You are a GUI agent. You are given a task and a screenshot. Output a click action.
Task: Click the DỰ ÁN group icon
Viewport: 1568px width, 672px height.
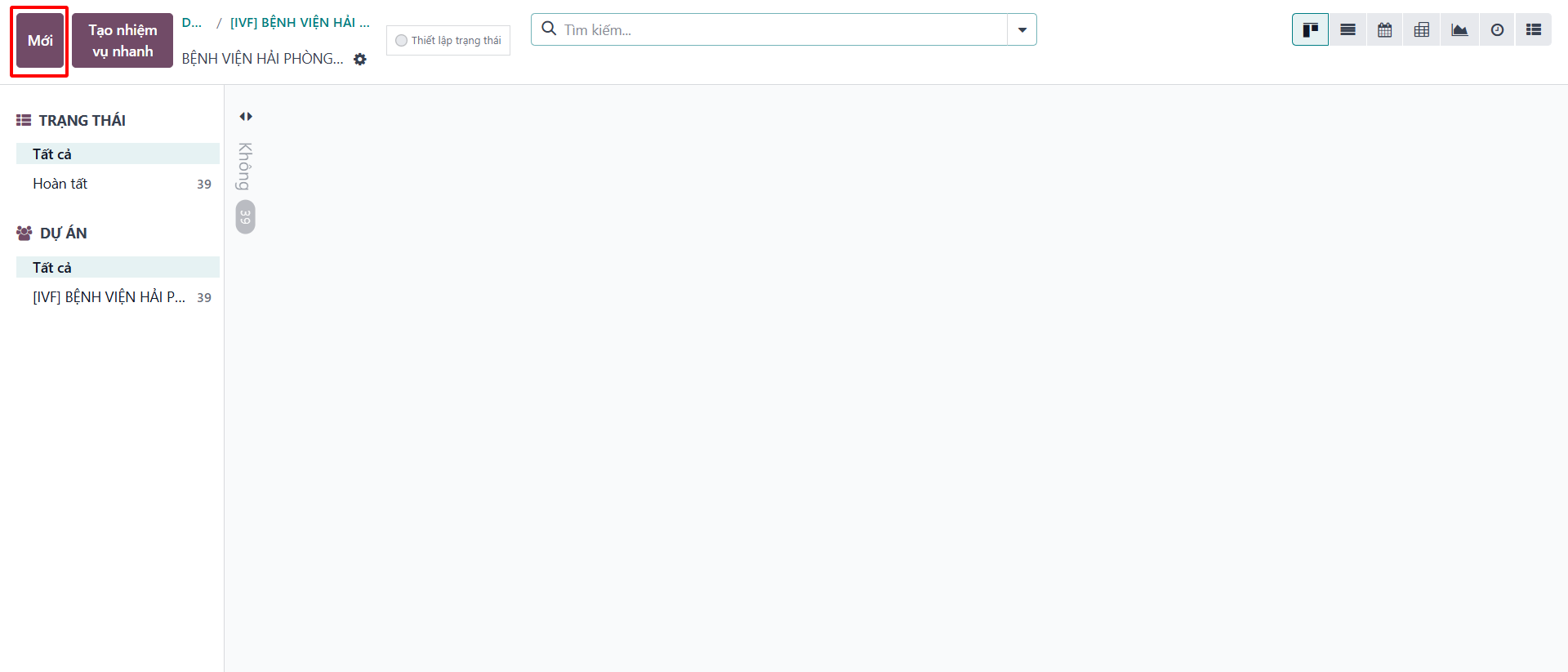[24, 233]
